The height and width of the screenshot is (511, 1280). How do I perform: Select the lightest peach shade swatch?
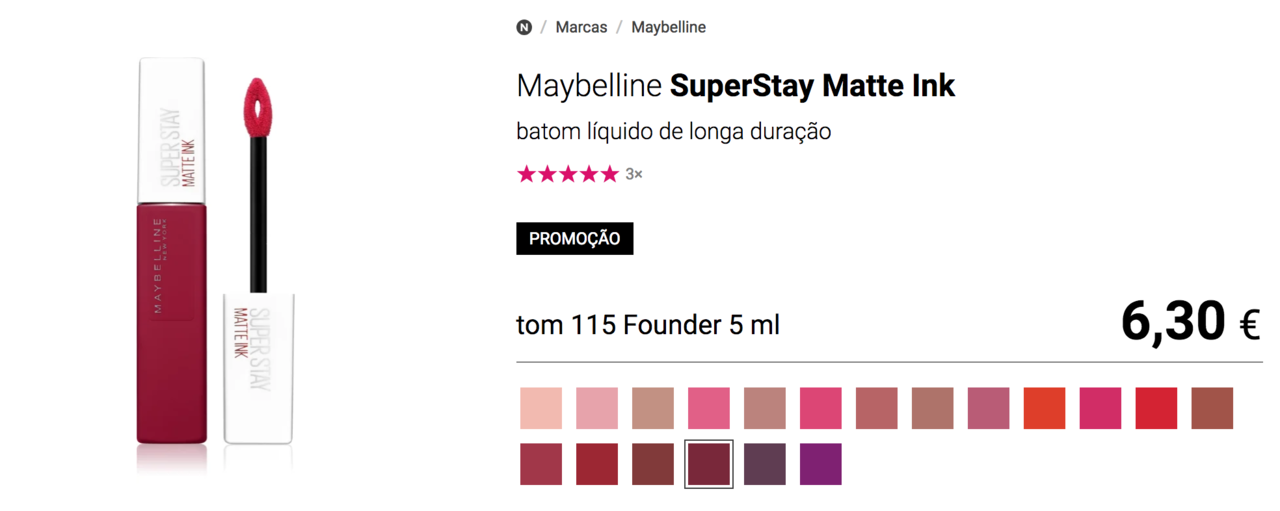pyautogui.click(x=541, y=408)
